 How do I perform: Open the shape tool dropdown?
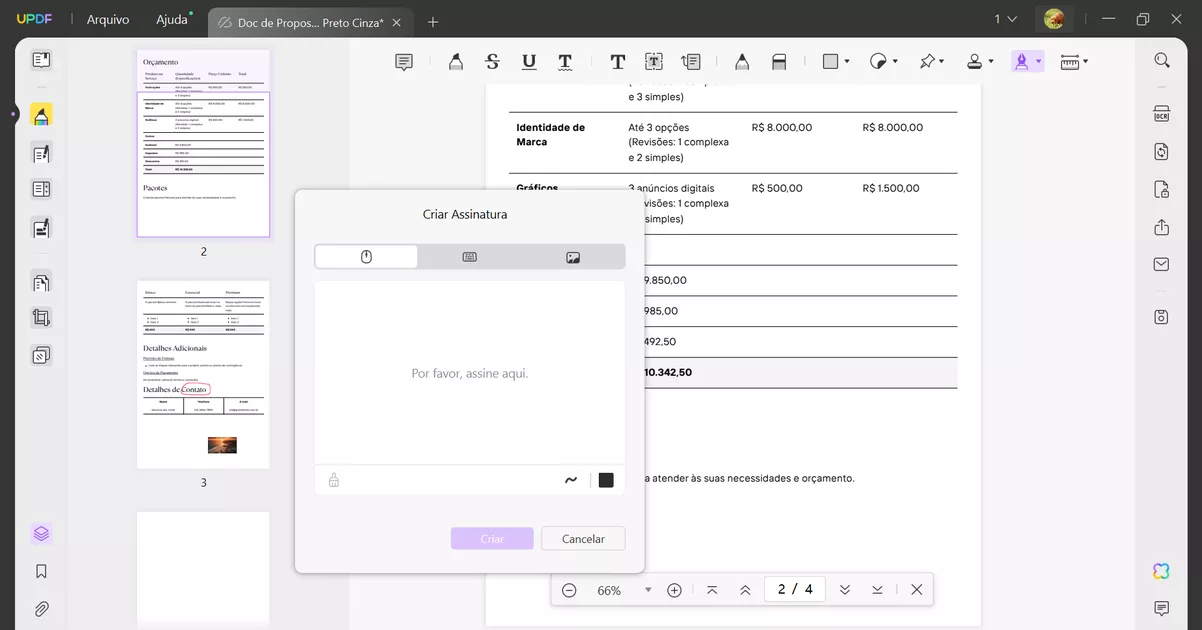[x=845, y=60]
